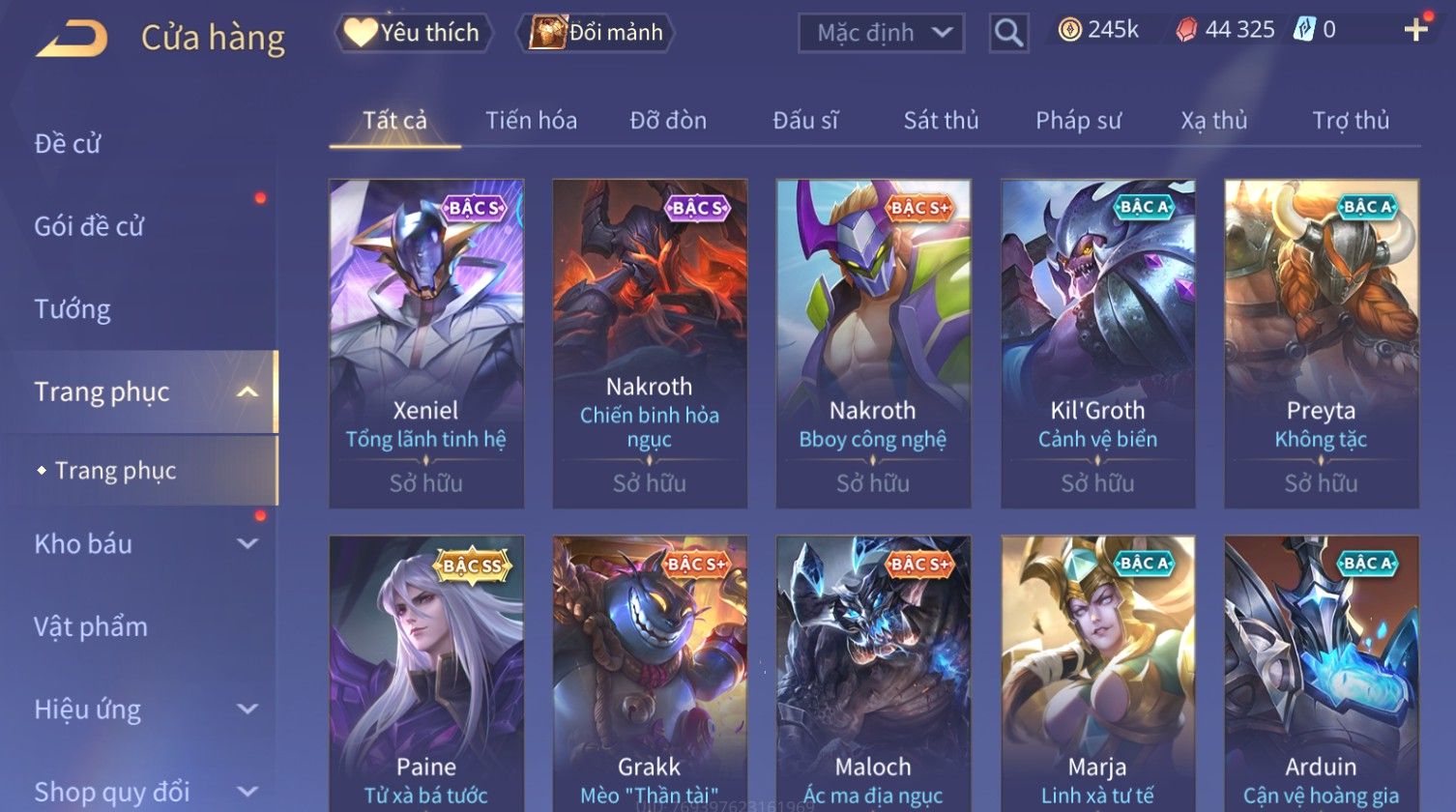
Task: Expand the Hiệu ứng sidebar section
Action: click(248, 709)
